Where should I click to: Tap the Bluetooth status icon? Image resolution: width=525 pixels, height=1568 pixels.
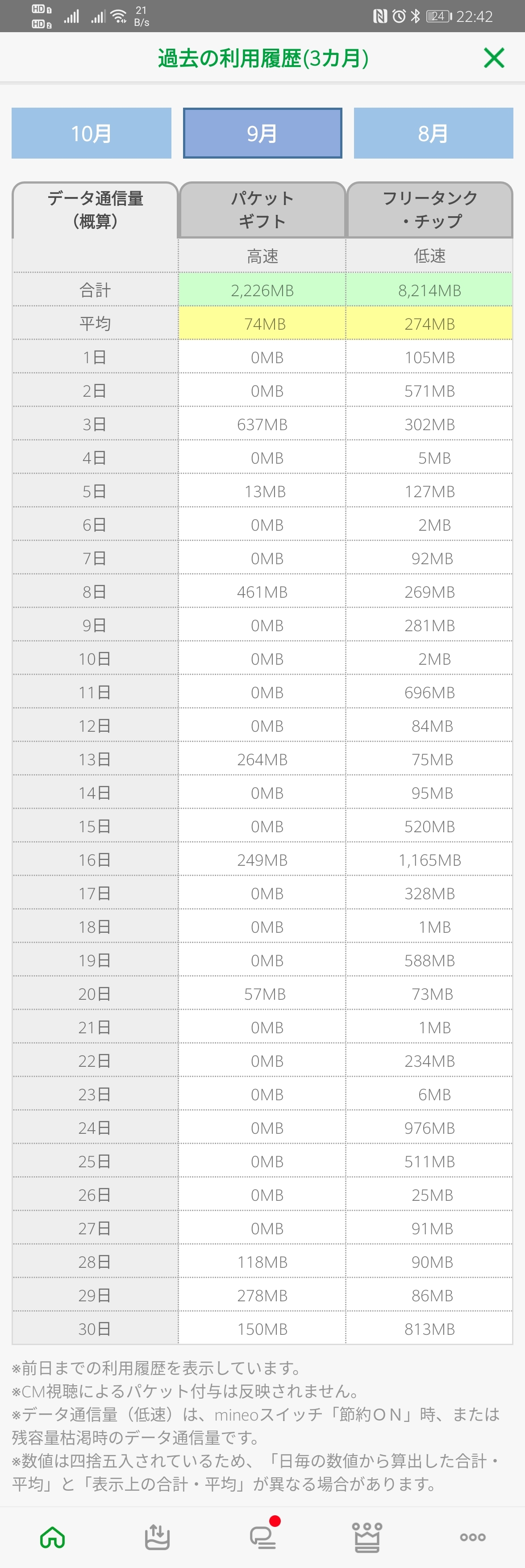415,17
